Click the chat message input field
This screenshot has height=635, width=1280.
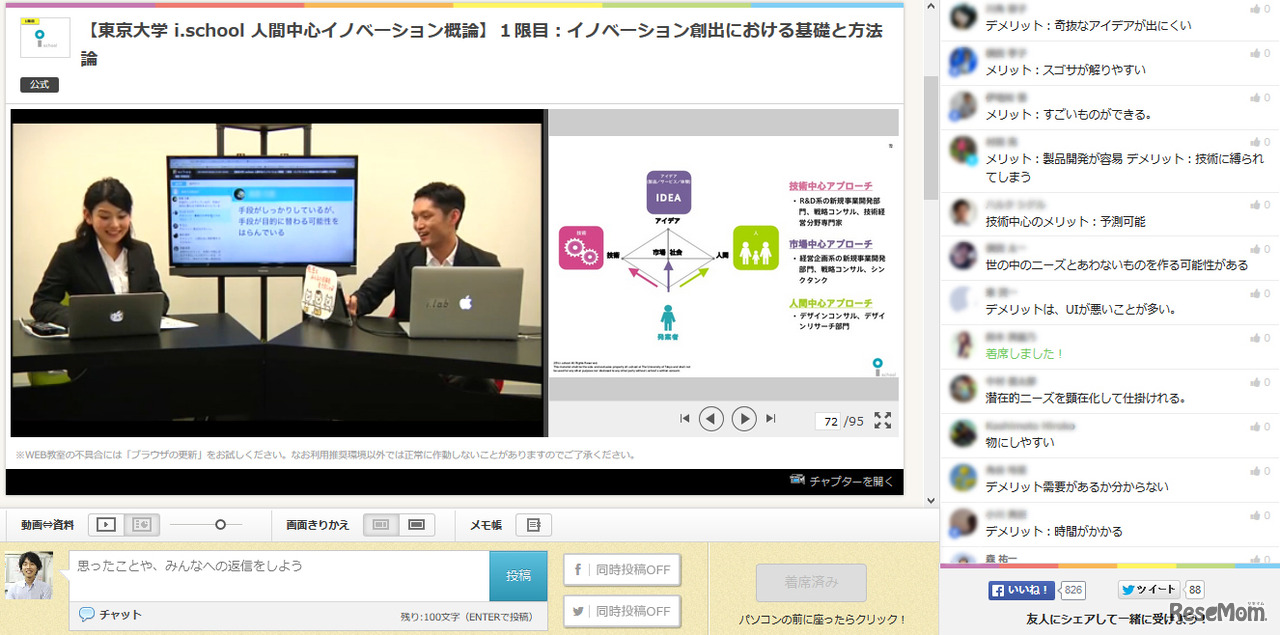click(279, 575)
